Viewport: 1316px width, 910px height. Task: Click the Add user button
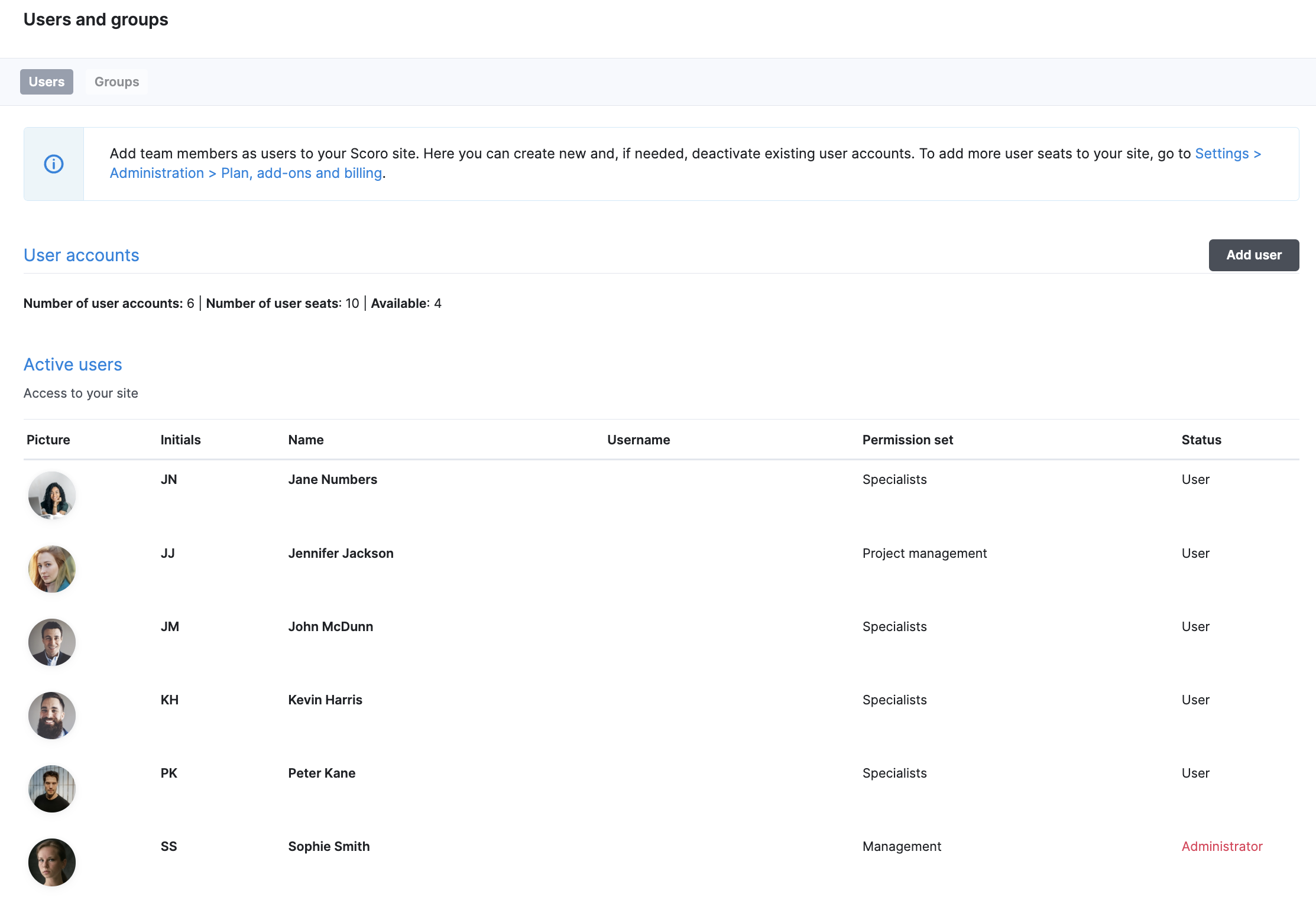(1254, 255)
